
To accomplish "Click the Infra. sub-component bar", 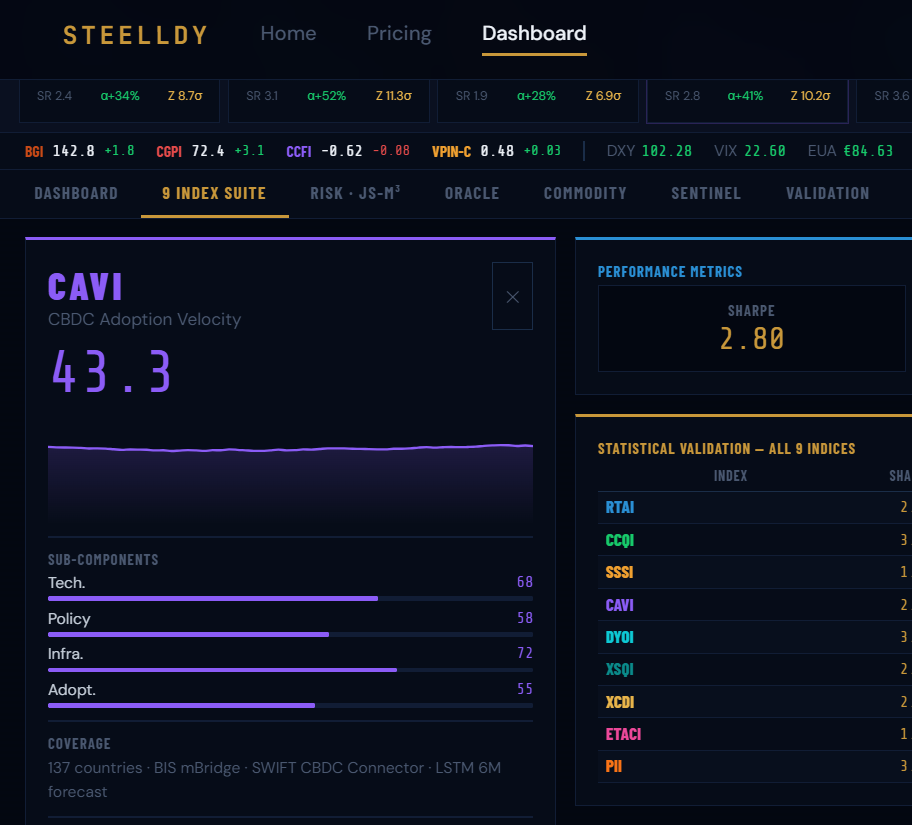I will click(290, 670).
